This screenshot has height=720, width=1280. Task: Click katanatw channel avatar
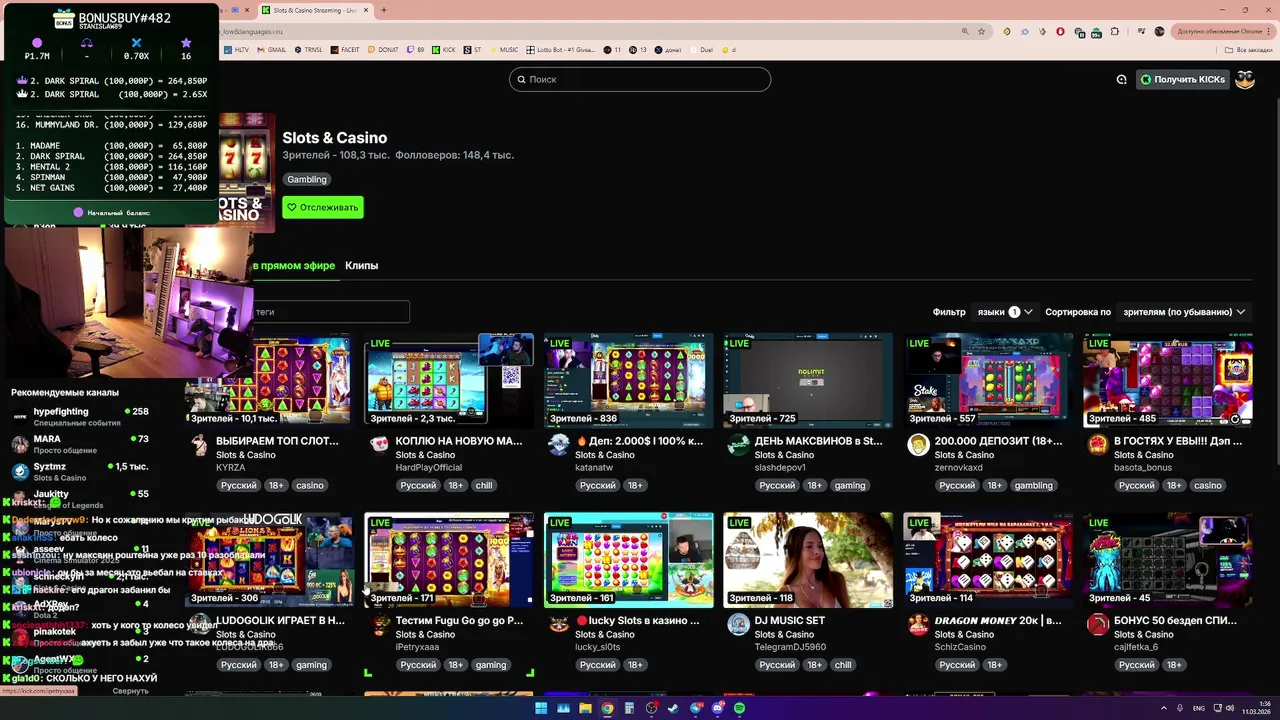559,445
